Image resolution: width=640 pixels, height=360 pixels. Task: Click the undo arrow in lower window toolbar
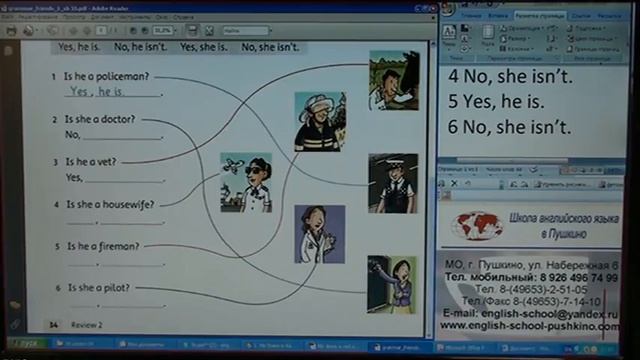pyautogui.click(x=469, y=184)
